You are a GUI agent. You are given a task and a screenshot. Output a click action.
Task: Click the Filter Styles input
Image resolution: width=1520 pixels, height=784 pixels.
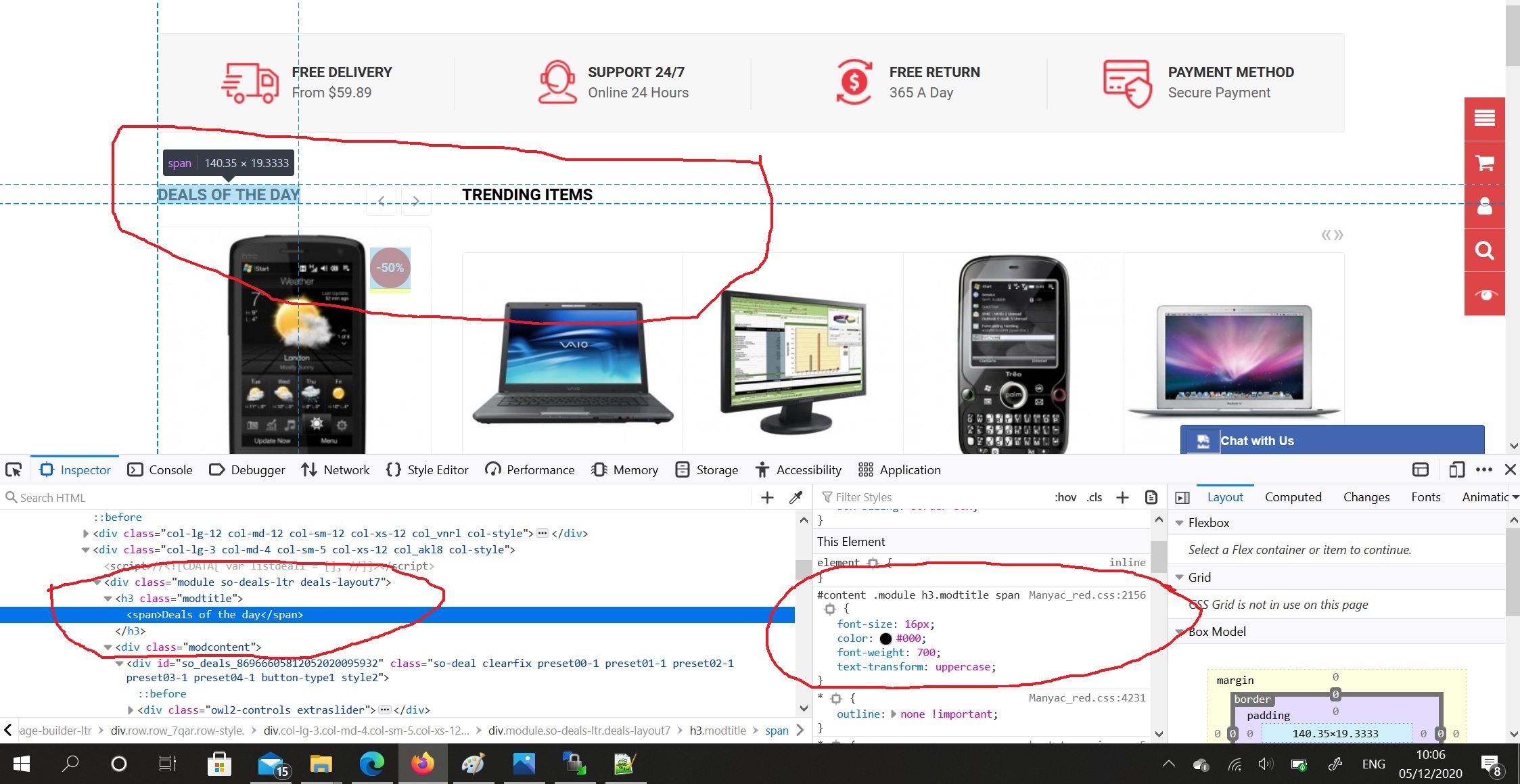click(934, 497)
